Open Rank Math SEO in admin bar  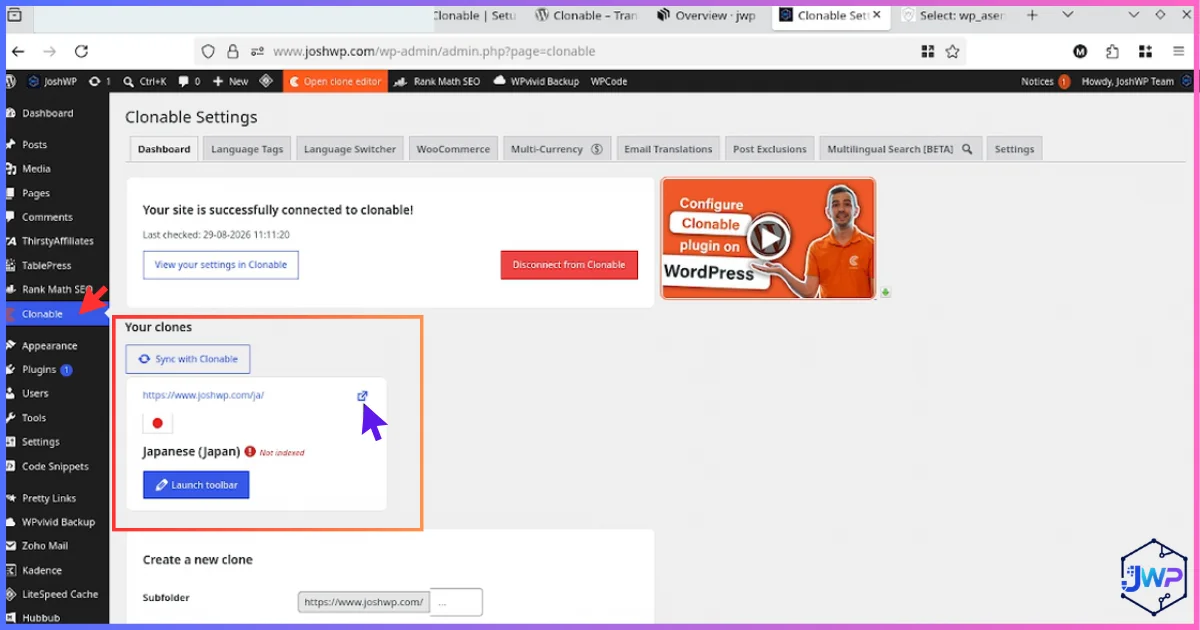pyautogui.click(x=437, y=81)
